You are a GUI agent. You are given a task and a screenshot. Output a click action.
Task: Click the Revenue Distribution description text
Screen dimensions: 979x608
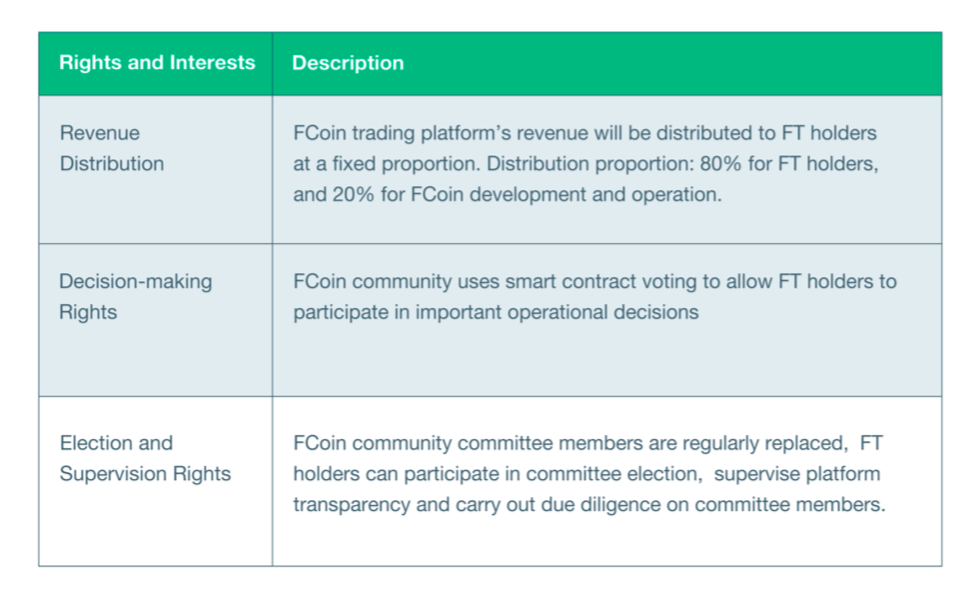pos(586,164)
